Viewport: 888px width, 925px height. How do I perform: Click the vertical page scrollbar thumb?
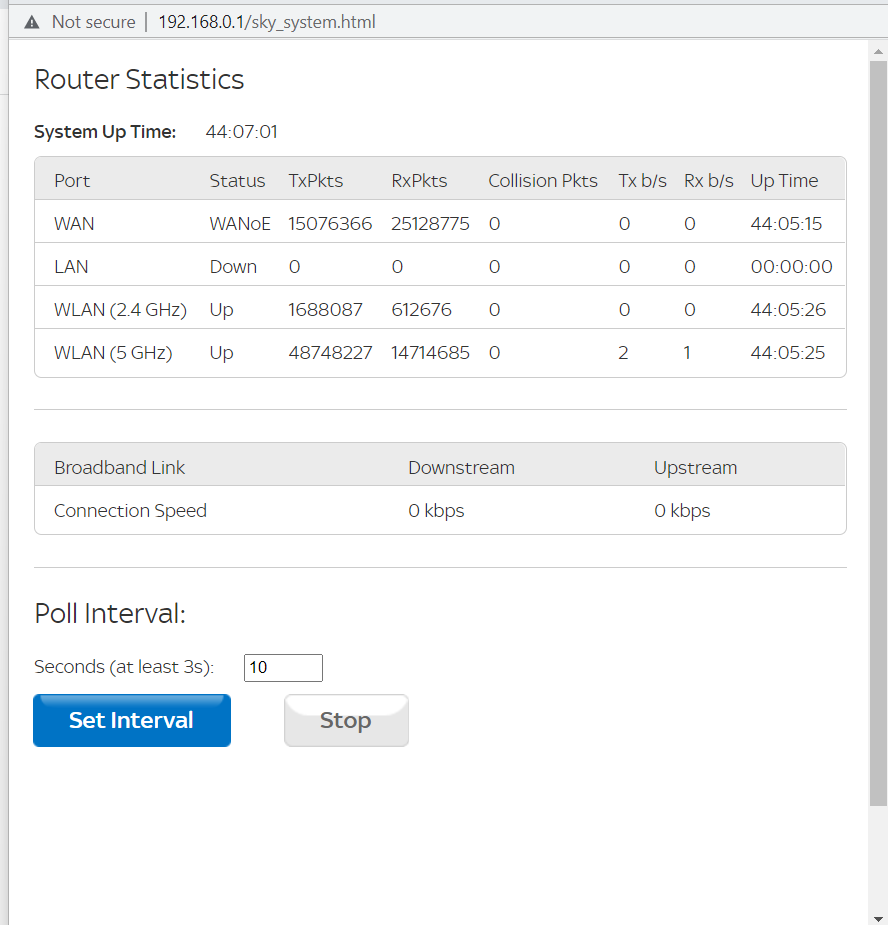[x=878, y=430]
